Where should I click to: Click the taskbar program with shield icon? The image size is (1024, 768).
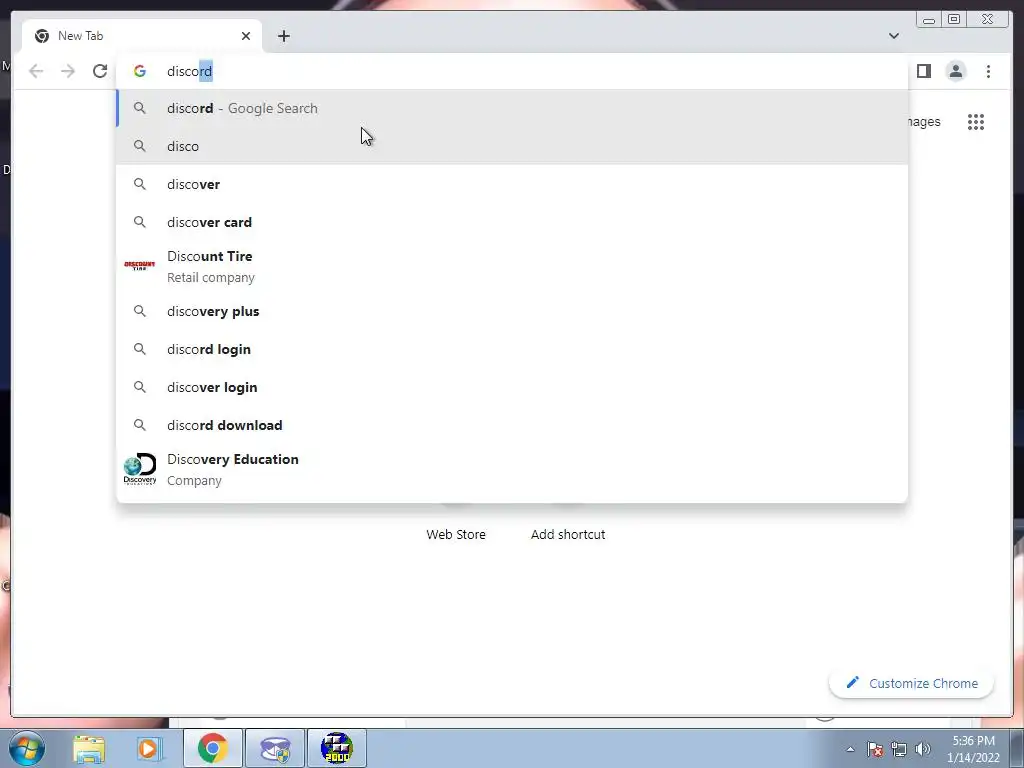pyautogui.click(x=275, y=748)
